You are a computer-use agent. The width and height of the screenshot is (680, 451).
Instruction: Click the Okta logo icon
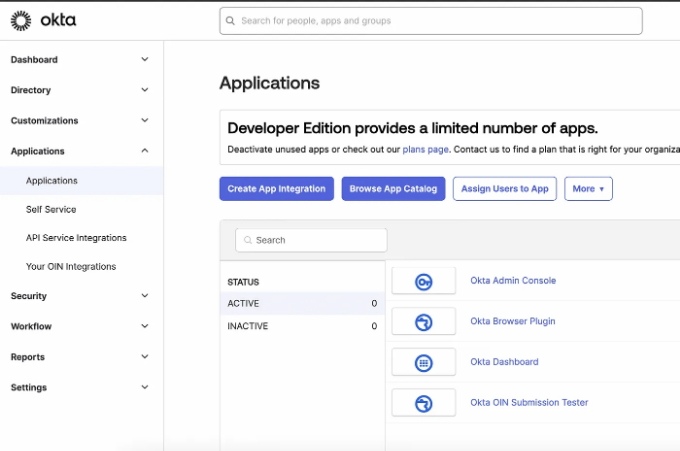21,20
